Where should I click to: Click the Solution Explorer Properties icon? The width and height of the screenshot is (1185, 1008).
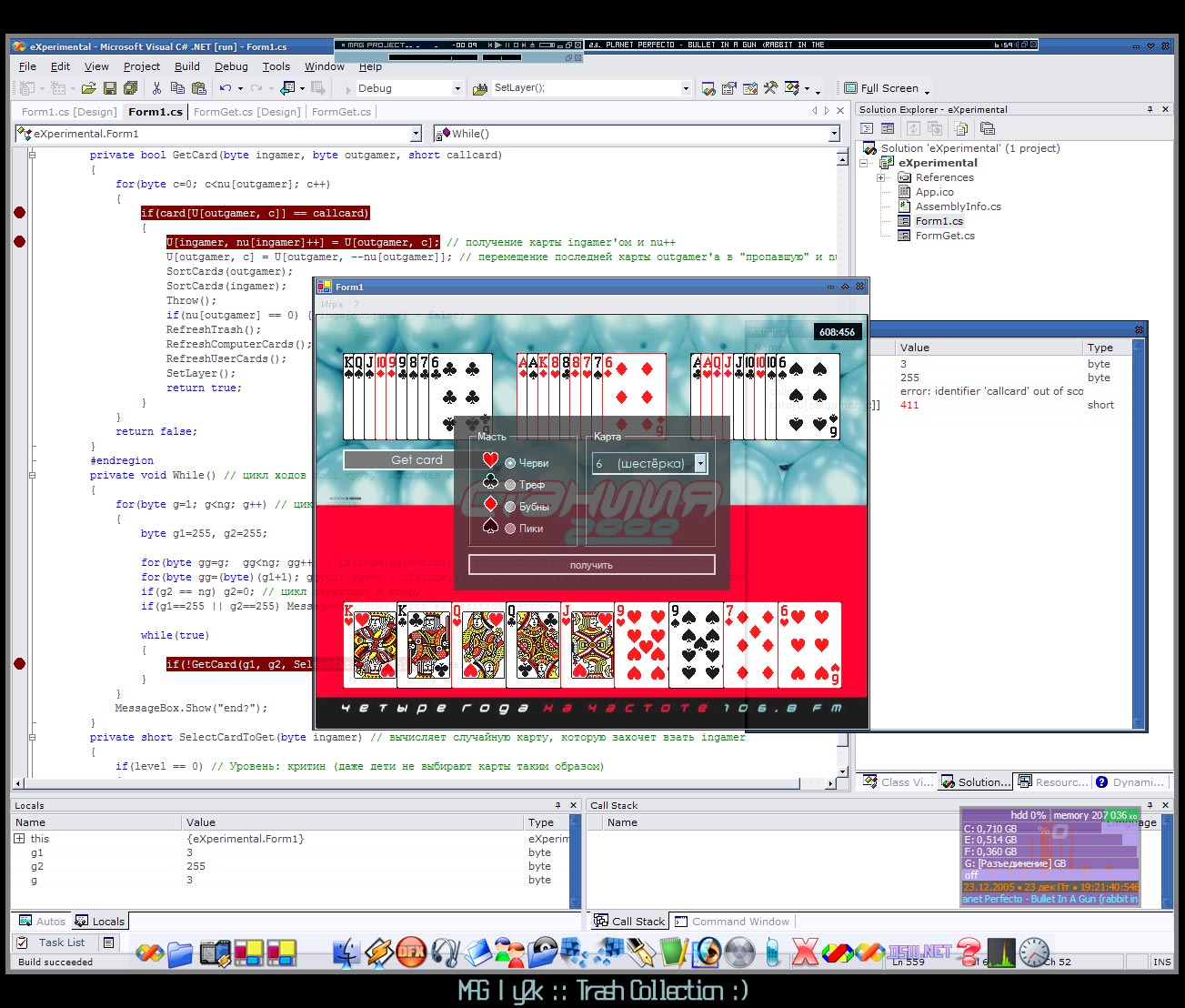pos(988,129)
